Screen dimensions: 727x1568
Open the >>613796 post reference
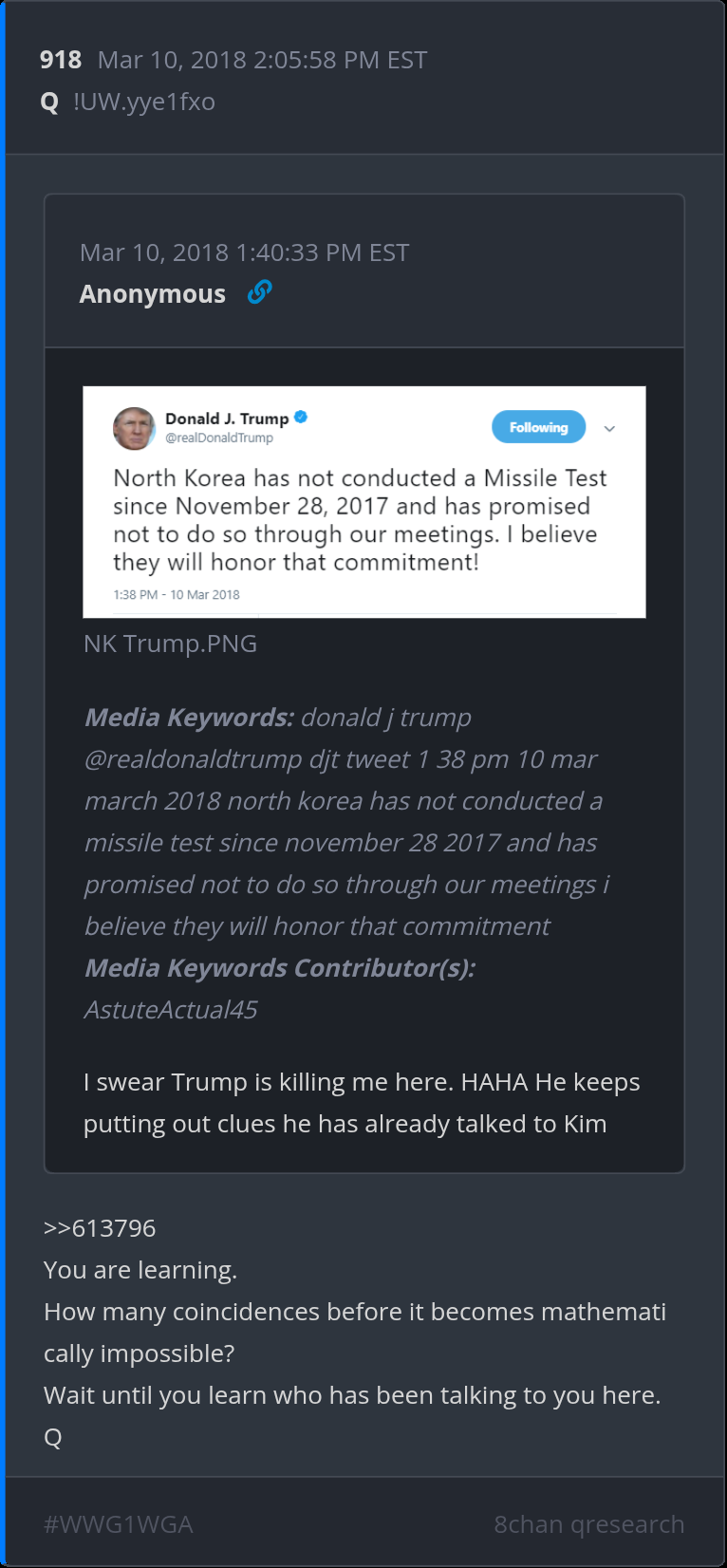[100, 1228]
